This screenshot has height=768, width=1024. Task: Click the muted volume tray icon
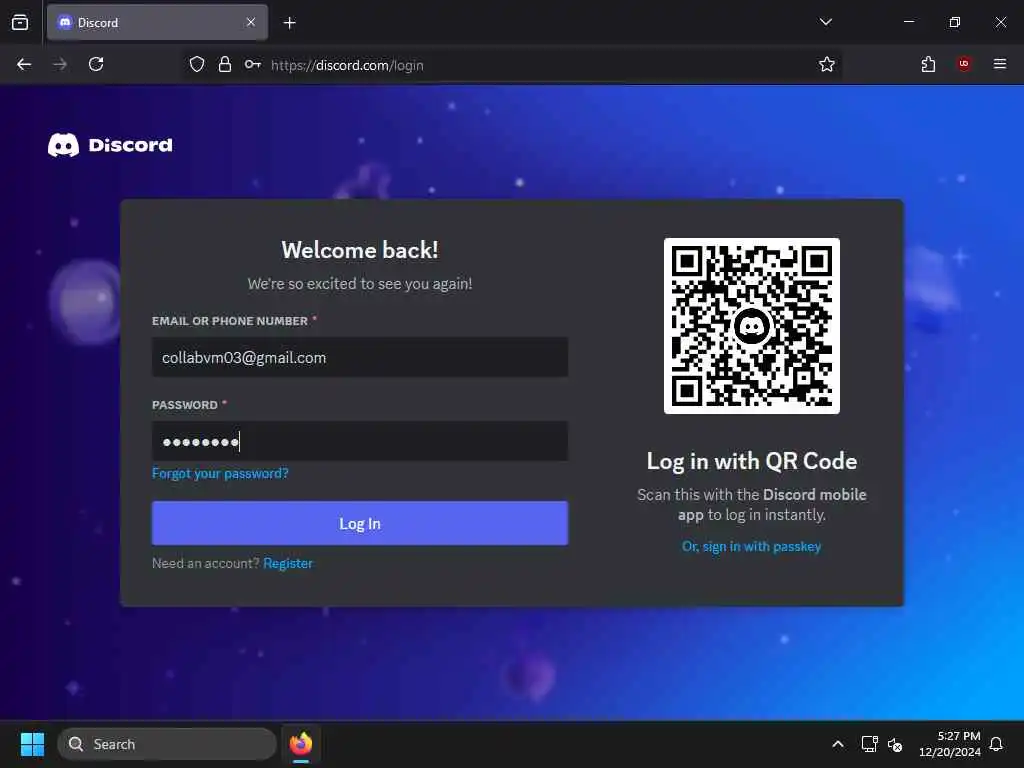coord(895,744)
